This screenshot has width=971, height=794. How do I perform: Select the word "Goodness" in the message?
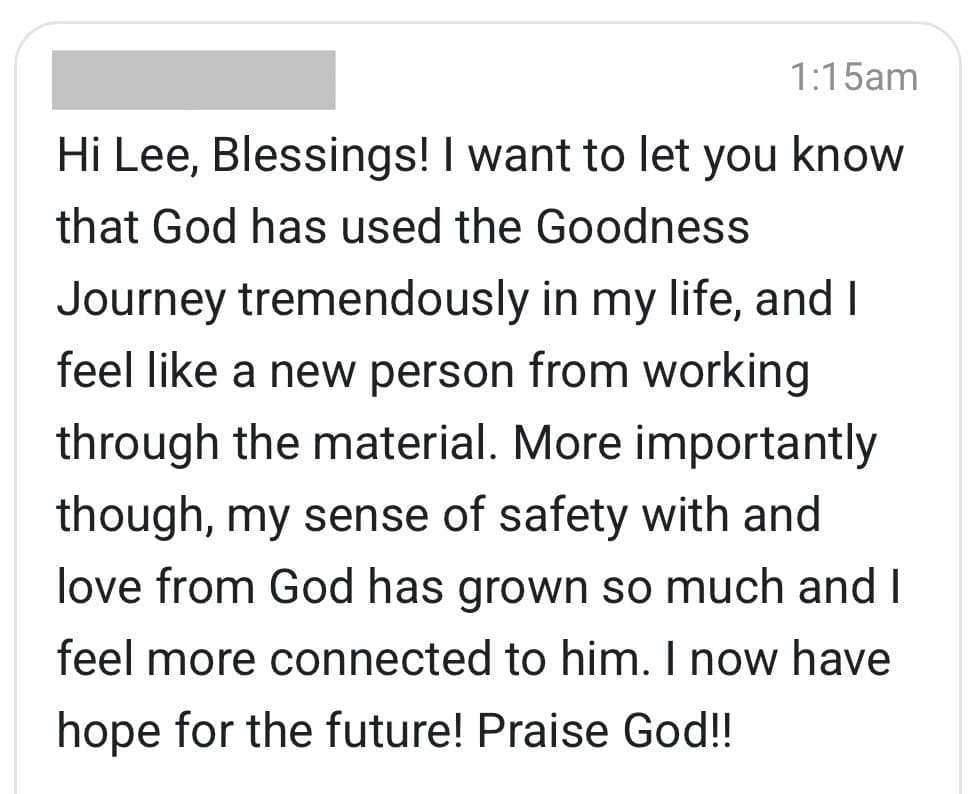tap(643, 228)
